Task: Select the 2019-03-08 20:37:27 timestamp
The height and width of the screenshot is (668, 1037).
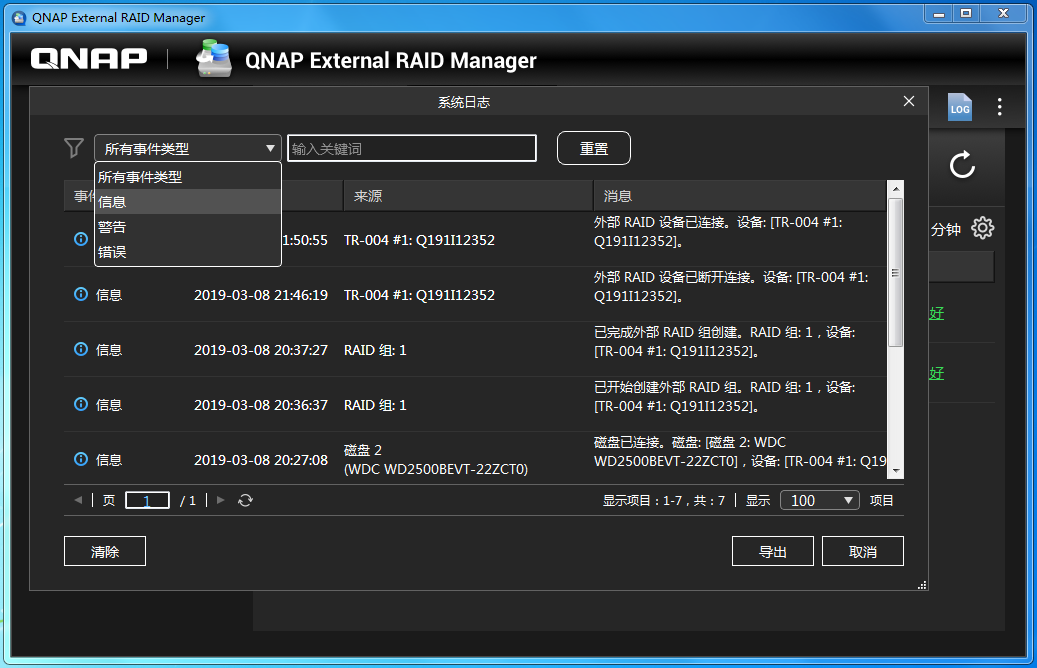Action: [x=261, y=350]
